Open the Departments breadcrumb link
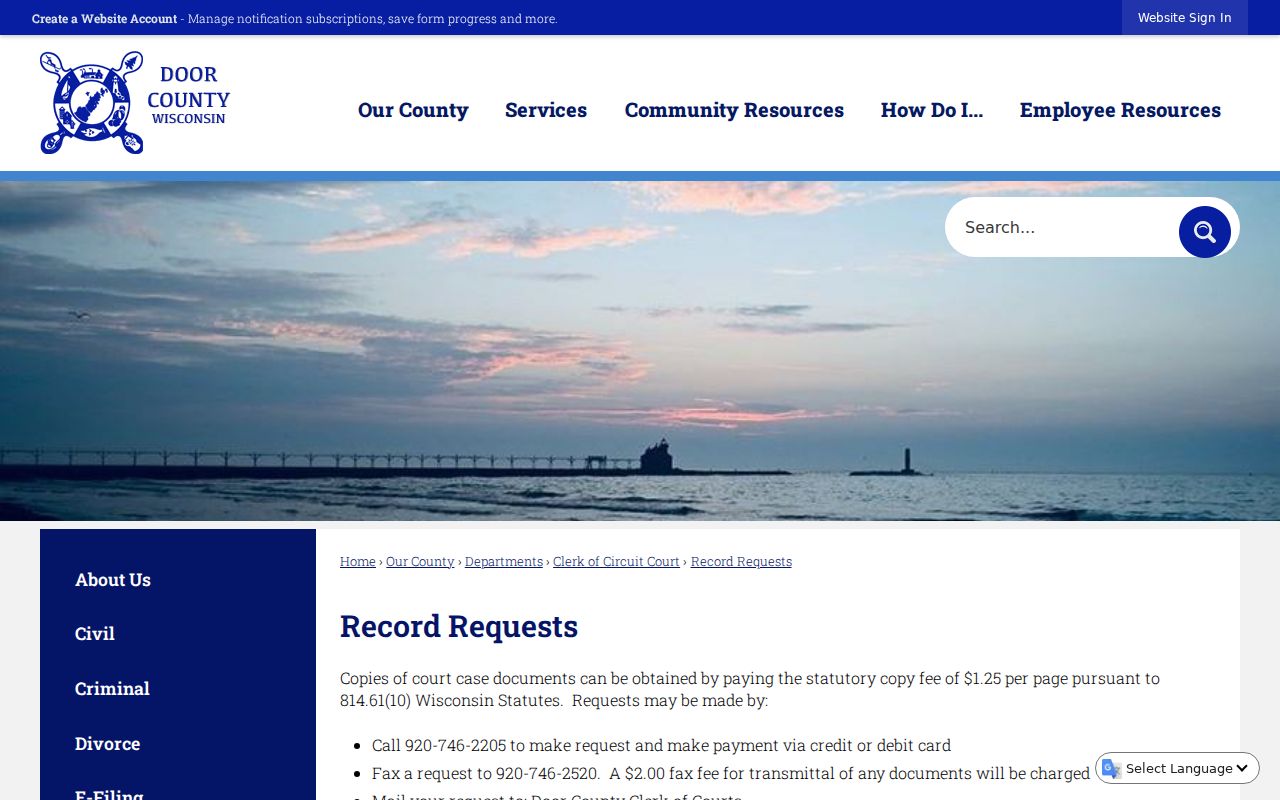Viewport: 1280px width, 800px height. 504,562
